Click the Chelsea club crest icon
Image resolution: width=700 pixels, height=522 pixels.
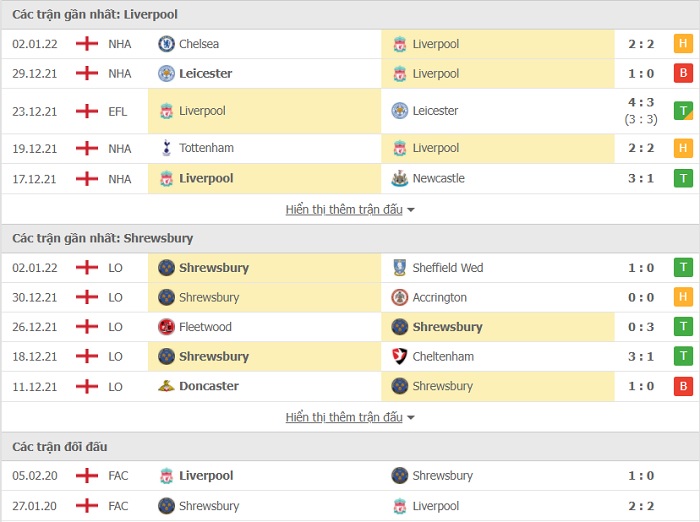[x=167, y=44]
